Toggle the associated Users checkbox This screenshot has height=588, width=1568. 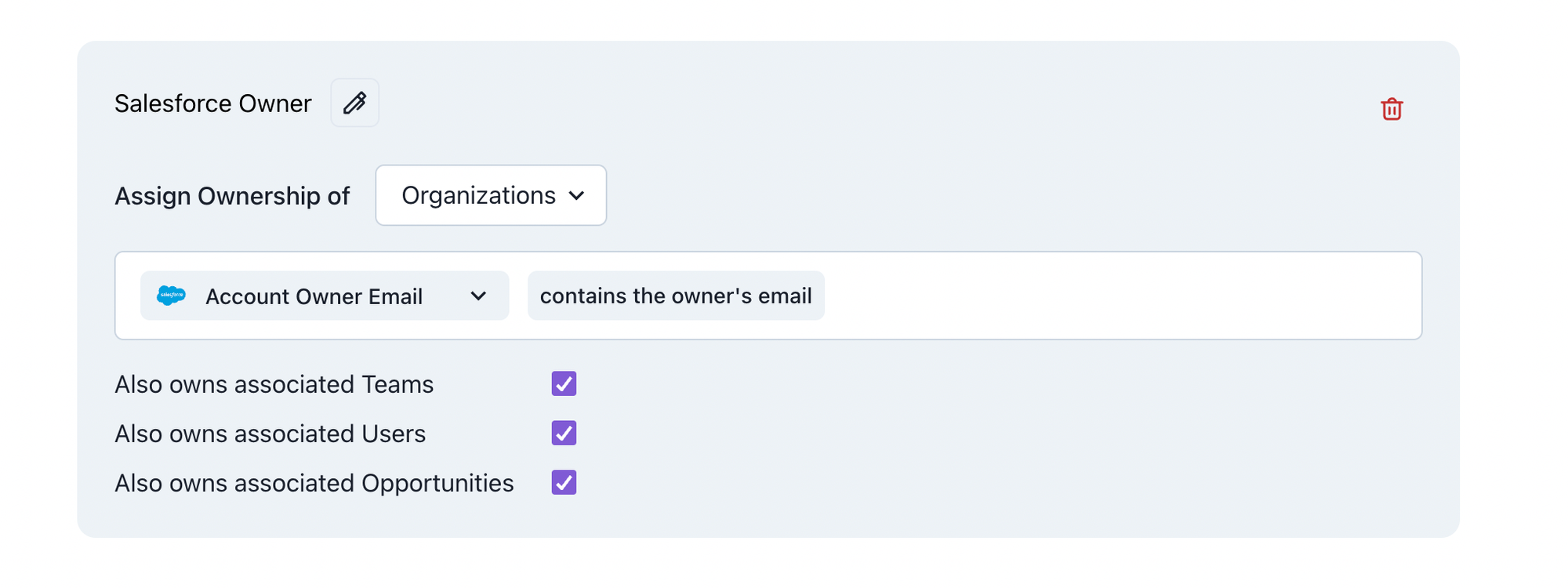[x=564, y=433]
